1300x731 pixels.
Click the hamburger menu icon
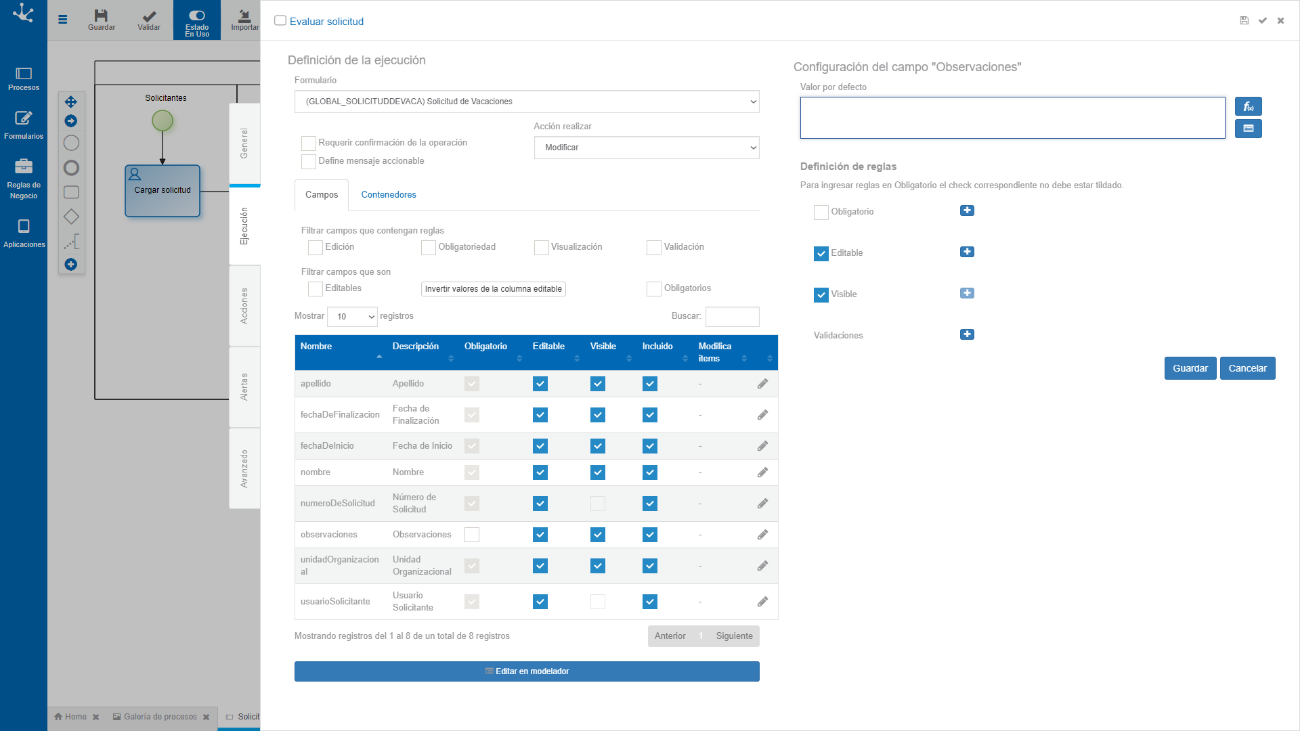point(63,19)
